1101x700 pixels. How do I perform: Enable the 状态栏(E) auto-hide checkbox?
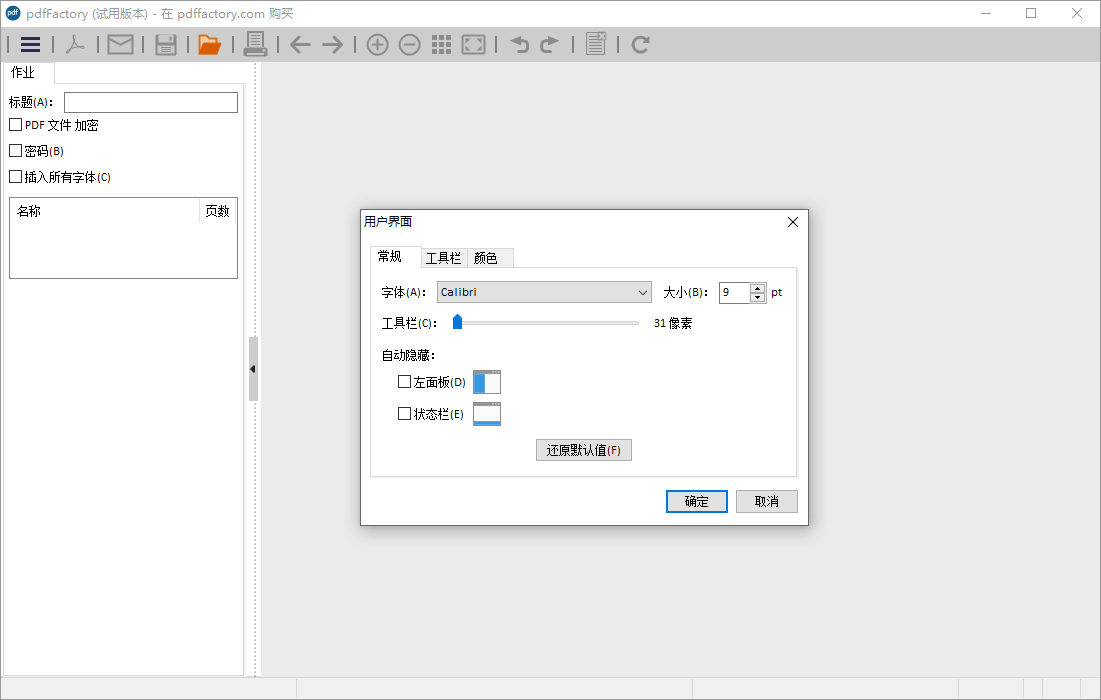pyautogui.click(x=404, y=413)
